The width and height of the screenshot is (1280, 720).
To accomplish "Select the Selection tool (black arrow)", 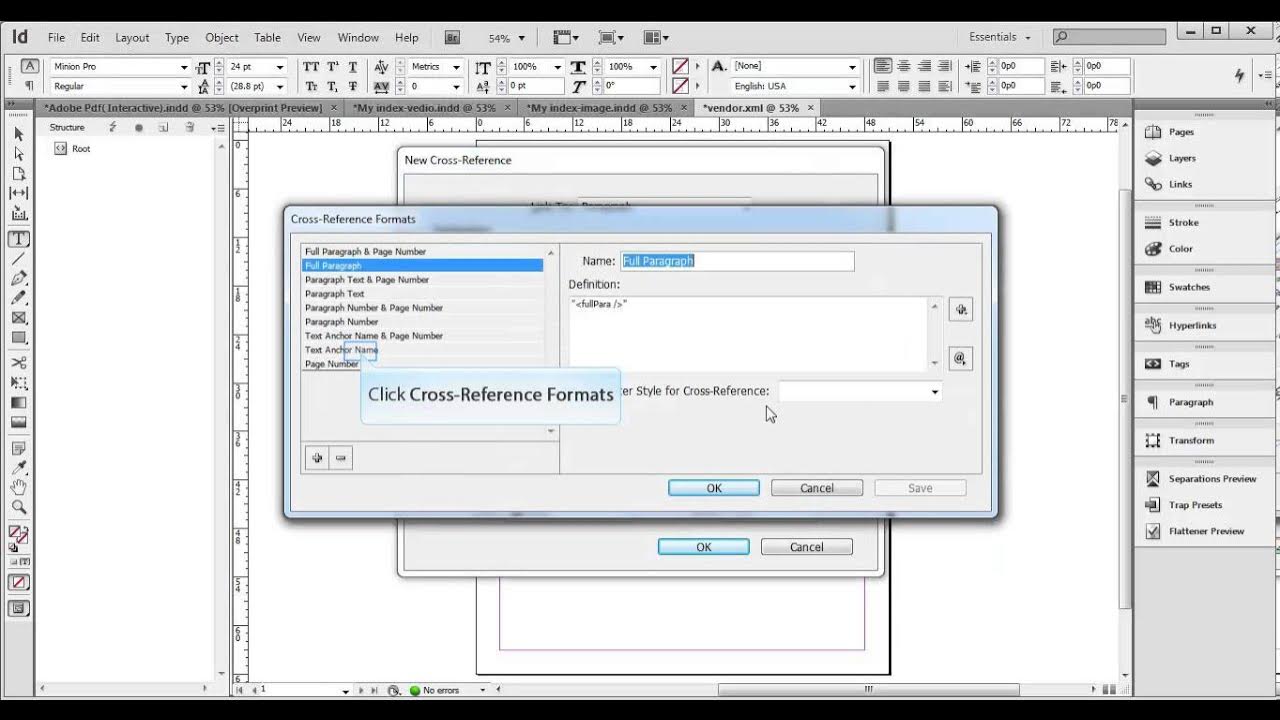I will (18, 134).
